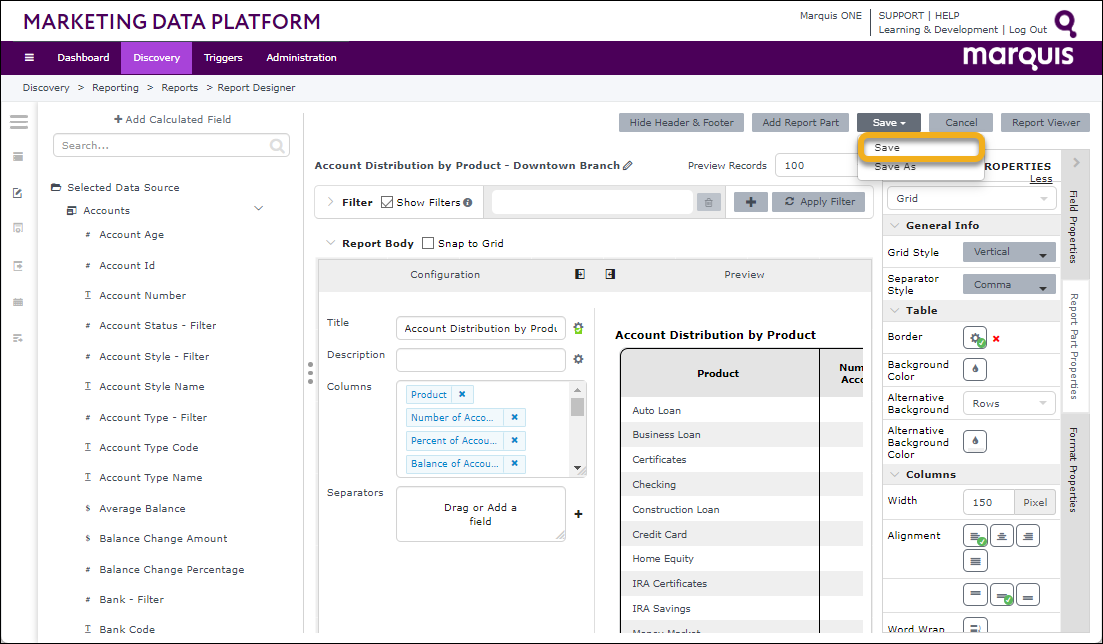Open the Triggers nav tab
Screen dimensions: 1103x644
[x=223, y=58]
